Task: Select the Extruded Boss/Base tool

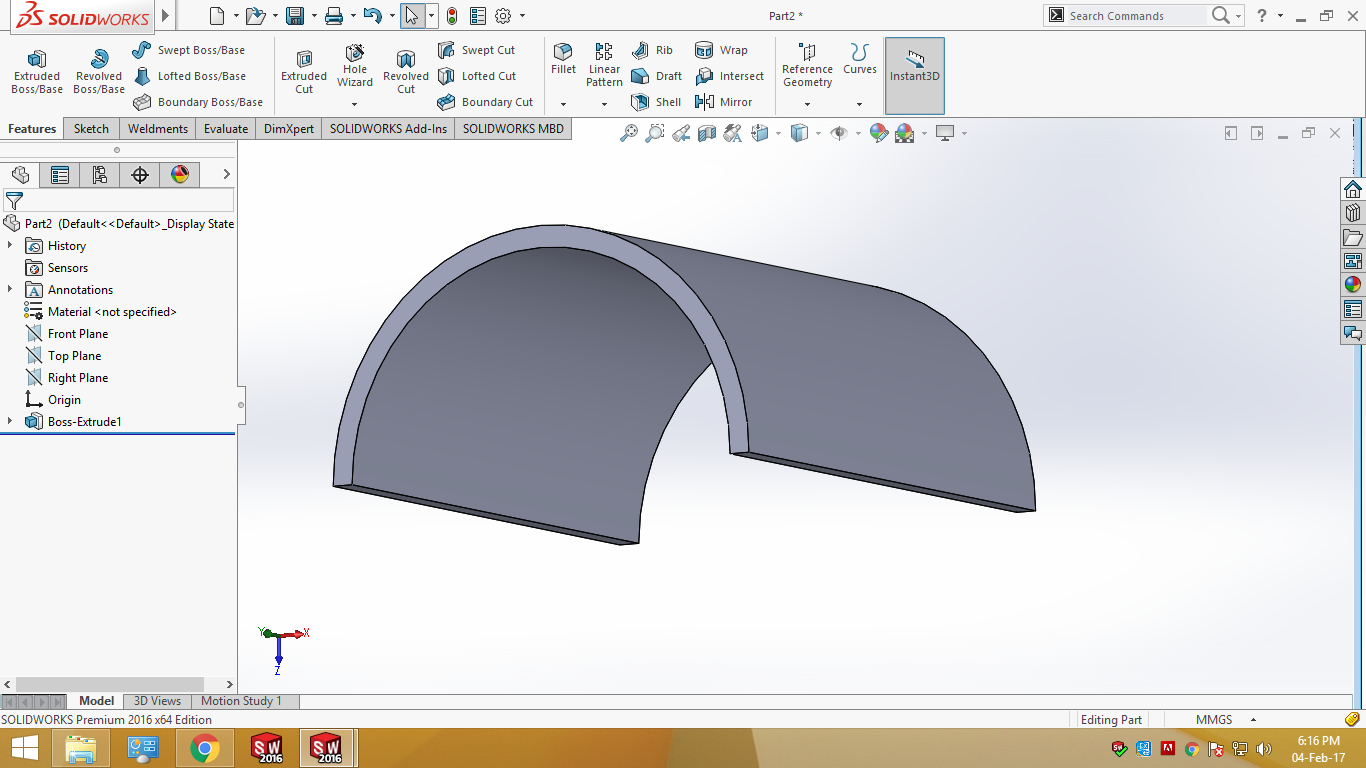Action: [x=37, y=72]
